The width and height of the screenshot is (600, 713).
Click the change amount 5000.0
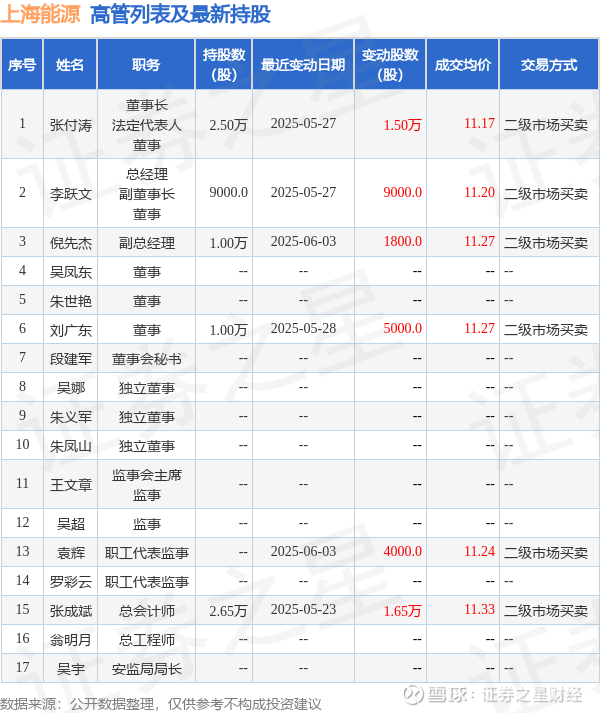coord(403,328)
